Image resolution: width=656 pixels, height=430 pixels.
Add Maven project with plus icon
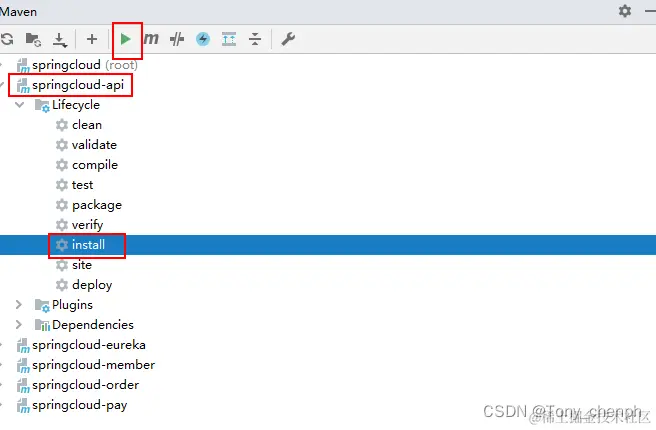92,39
